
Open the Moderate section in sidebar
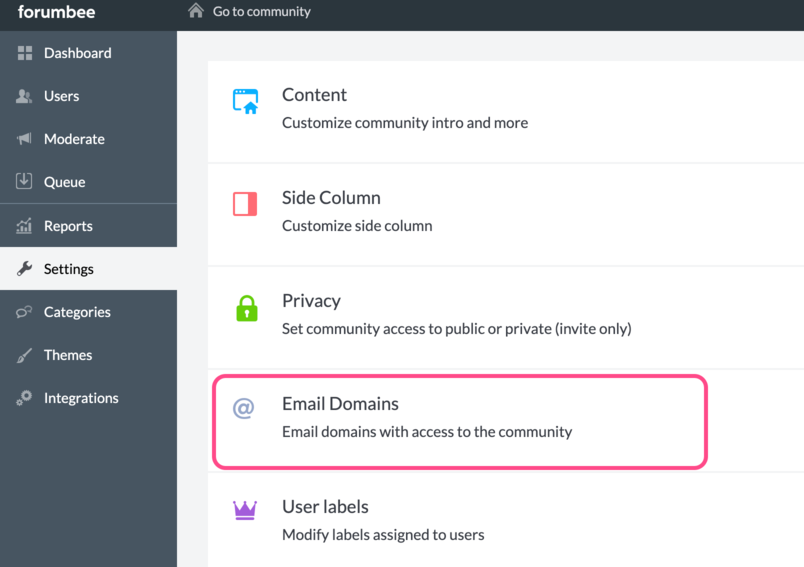88,139
